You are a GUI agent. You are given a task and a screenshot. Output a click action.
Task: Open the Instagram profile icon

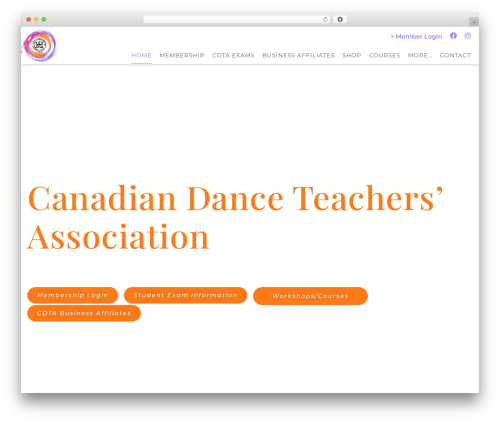pyautogui.click(x=468, y=36)
